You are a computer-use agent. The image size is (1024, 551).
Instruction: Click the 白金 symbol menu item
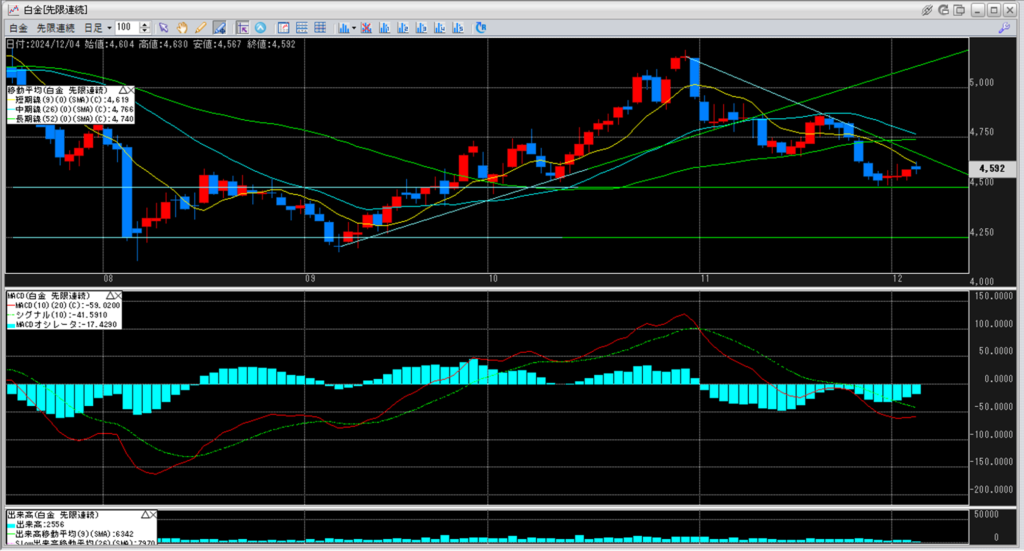pyautogui.click(x=18, y=27)
